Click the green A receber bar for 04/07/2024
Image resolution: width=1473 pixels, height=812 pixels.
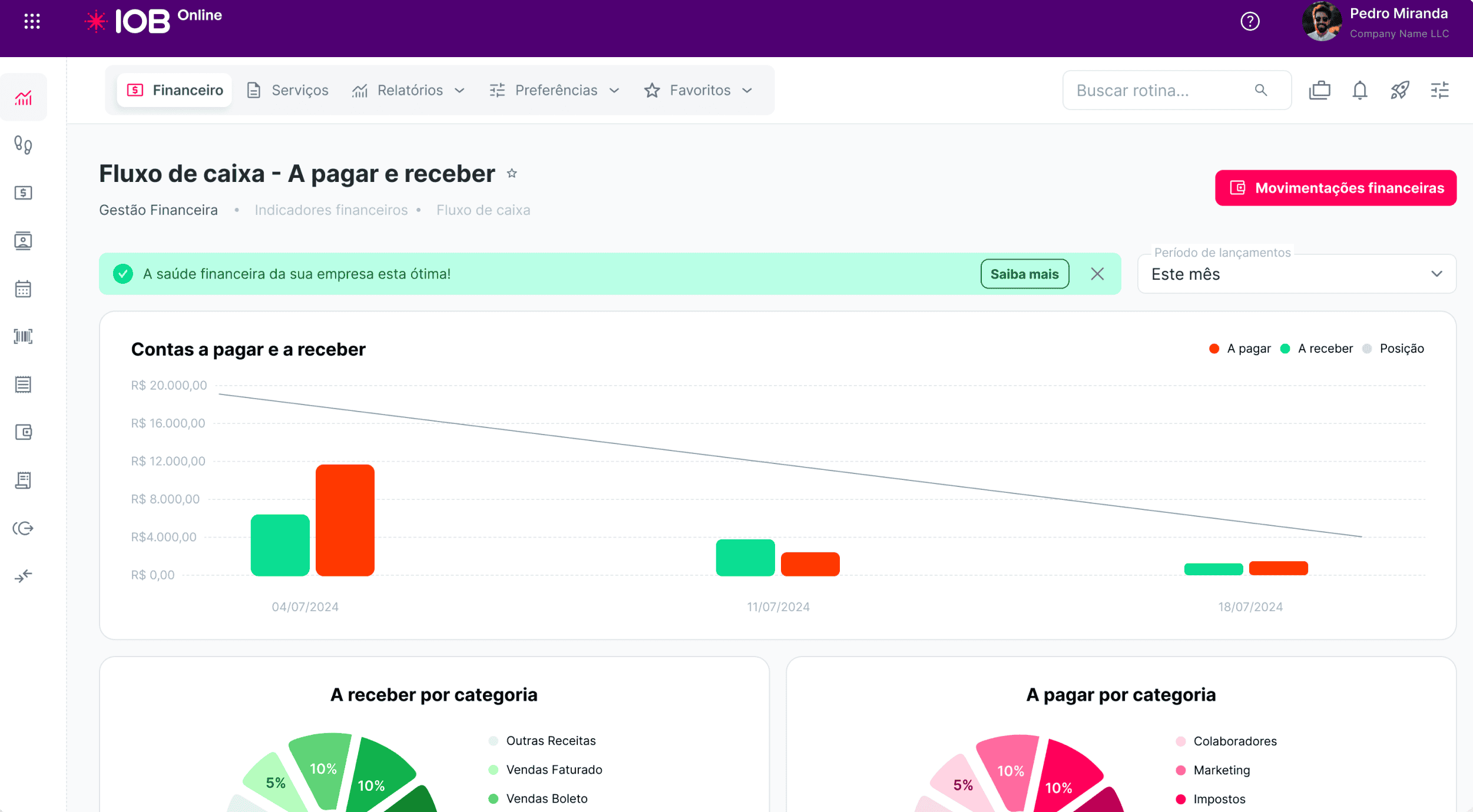click(280, 545)
